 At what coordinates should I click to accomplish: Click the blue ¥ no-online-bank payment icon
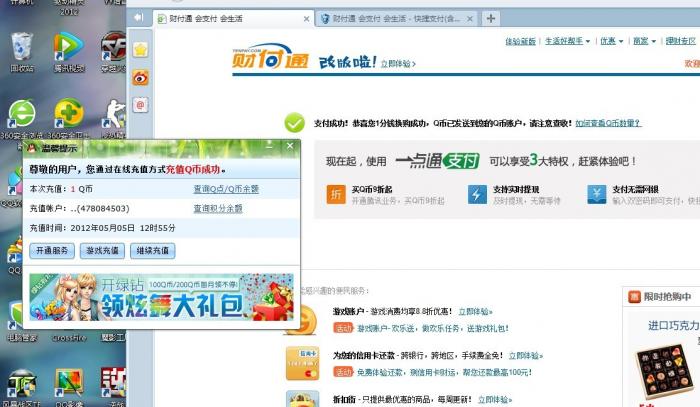pos(596,195)
